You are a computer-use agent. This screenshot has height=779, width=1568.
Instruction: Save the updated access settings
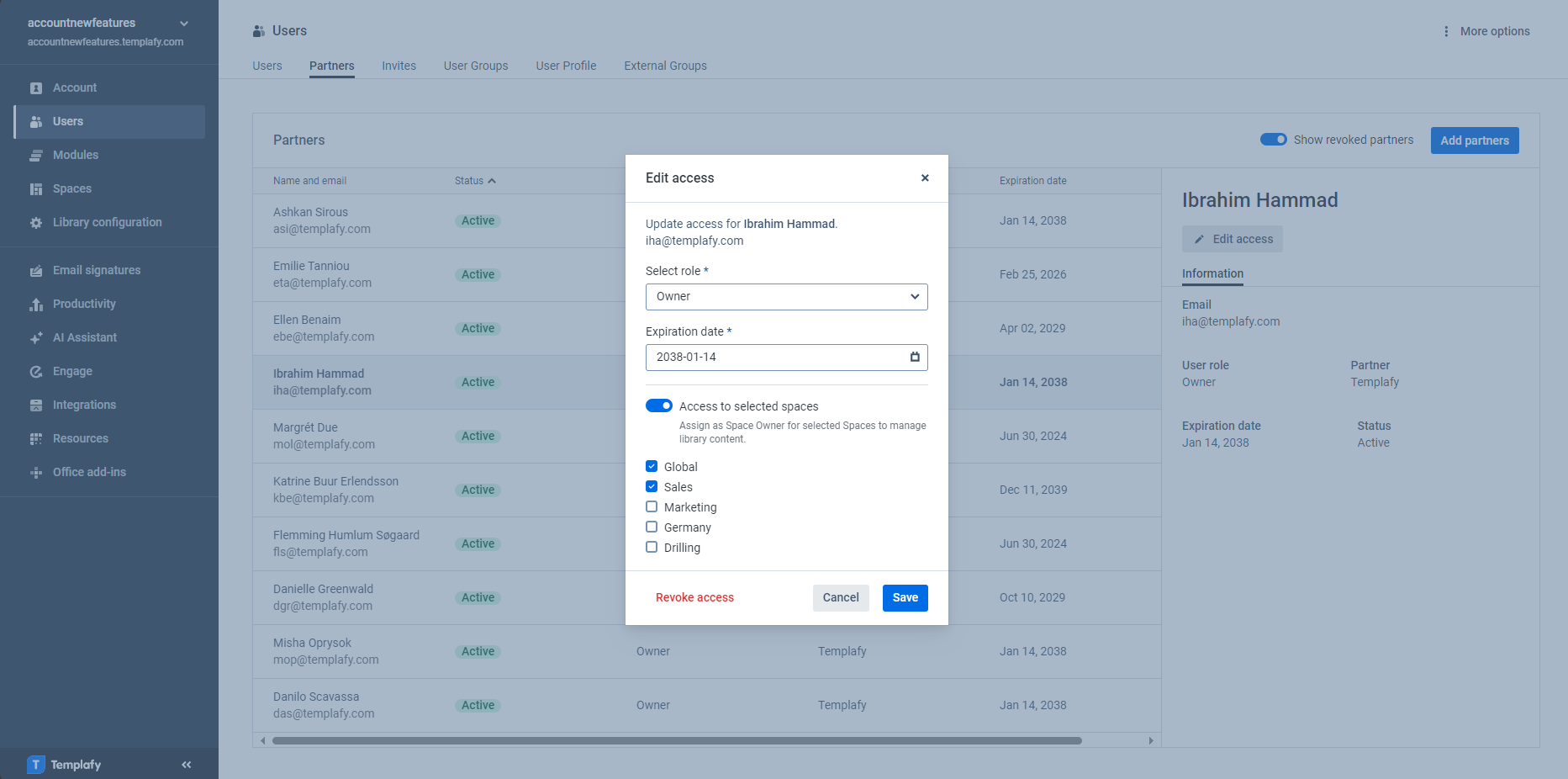tap(905, 597)
